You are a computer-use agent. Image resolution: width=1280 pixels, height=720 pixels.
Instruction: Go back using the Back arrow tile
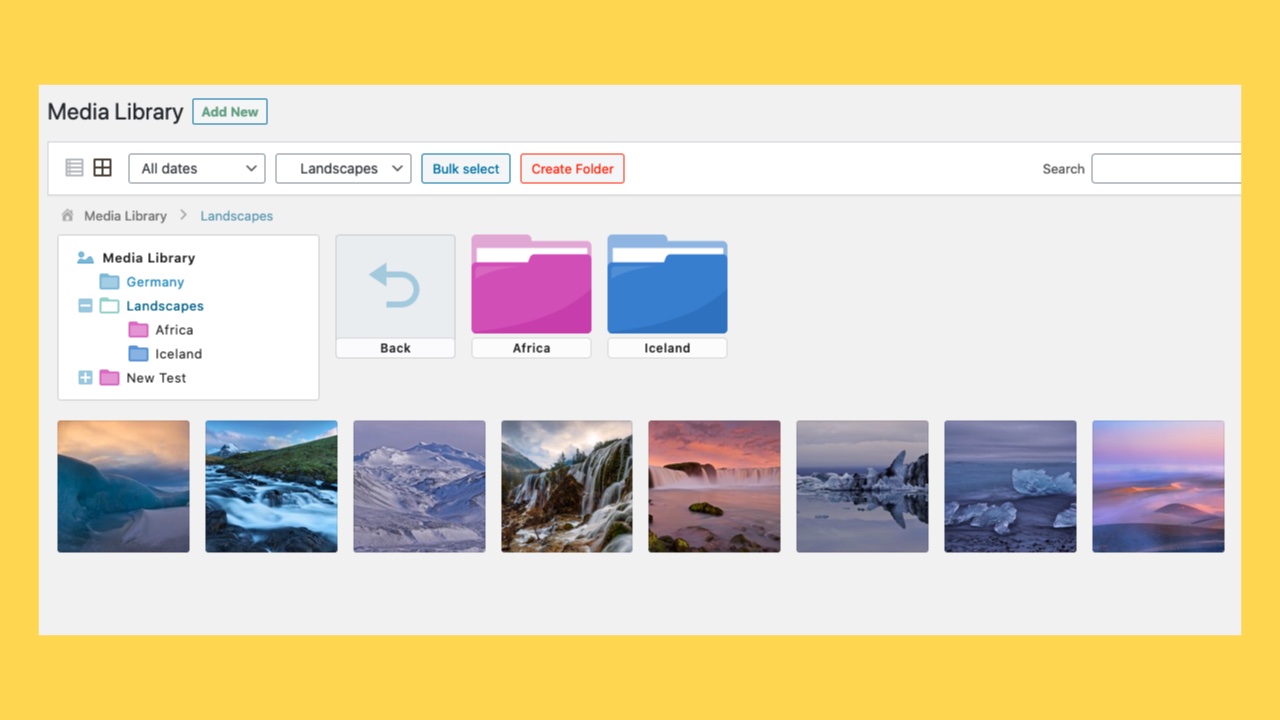tap(395, 285)
